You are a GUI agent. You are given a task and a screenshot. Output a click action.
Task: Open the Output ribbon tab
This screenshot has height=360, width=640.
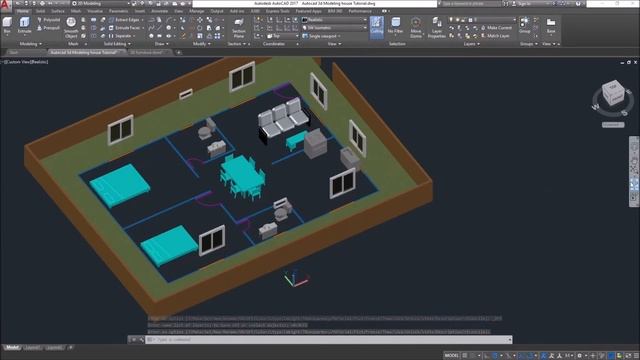[217, 11]
